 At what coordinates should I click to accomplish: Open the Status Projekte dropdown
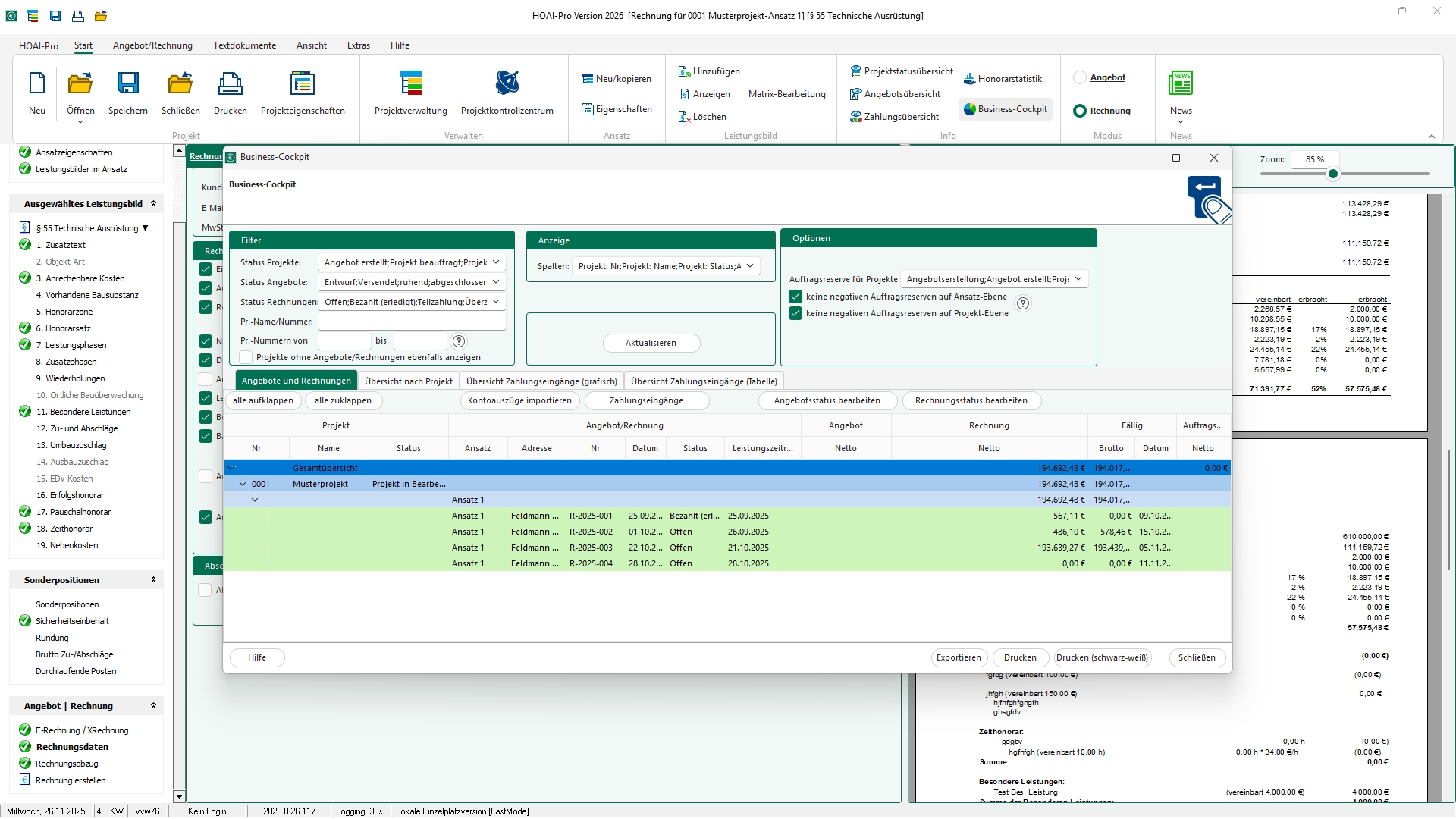click(x=495, y=262)
